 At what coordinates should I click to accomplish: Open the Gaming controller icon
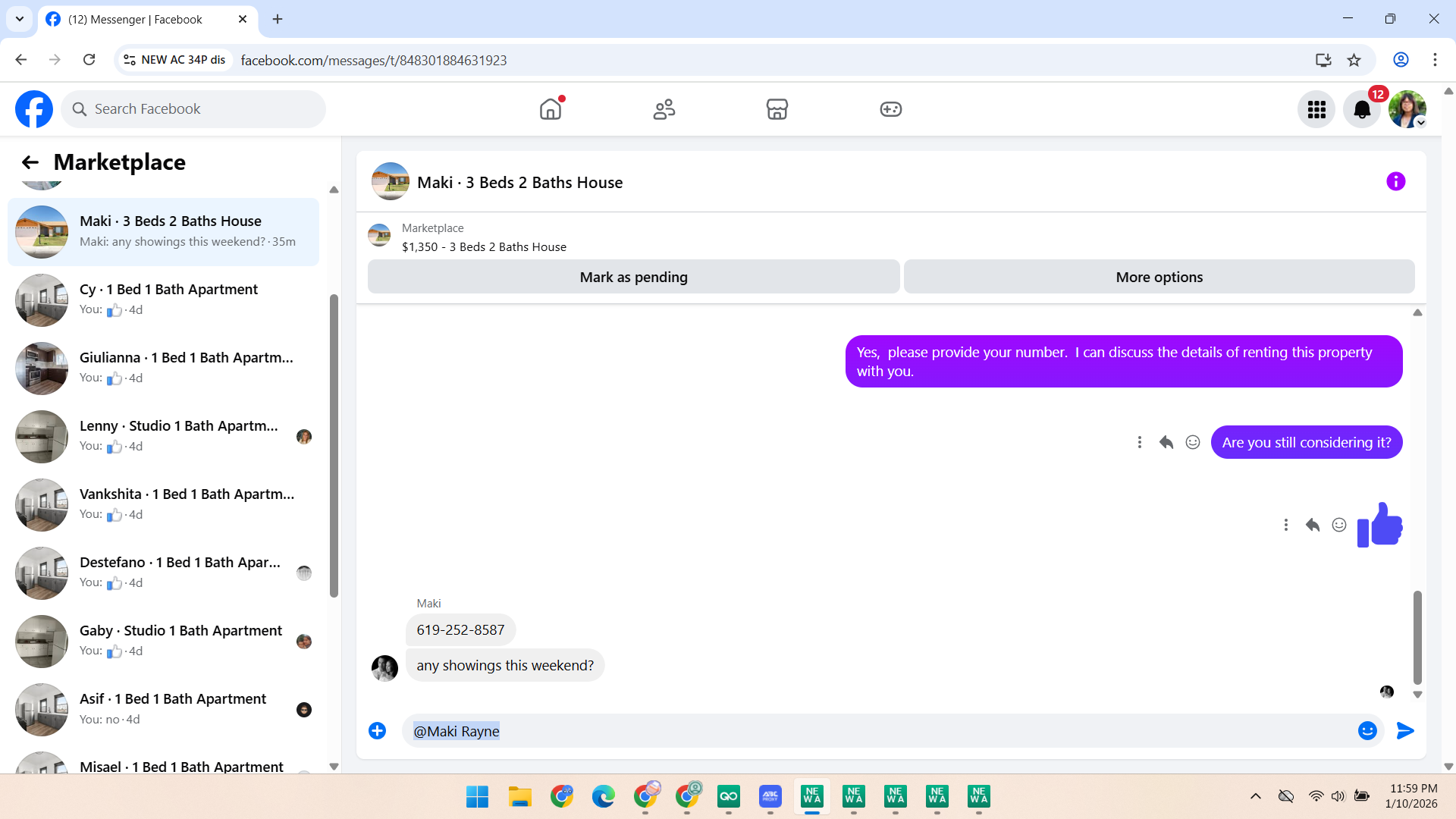coord(890,109)
